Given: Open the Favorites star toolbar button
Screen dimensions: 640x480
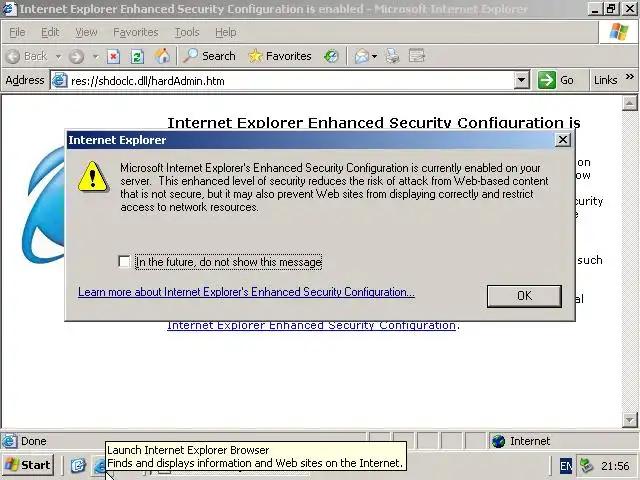Looking at the screenshot, I should tap(280, 56).
